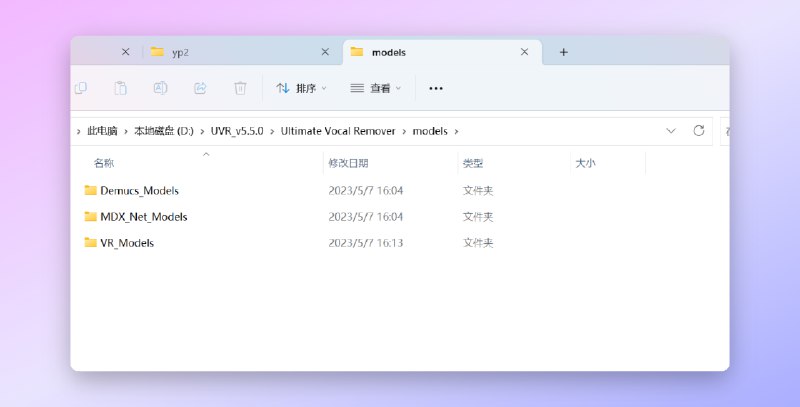The height and width of the screenshot is (407, 800).
Task: Open the three-dot more options menu
Action: coord(435,88)
